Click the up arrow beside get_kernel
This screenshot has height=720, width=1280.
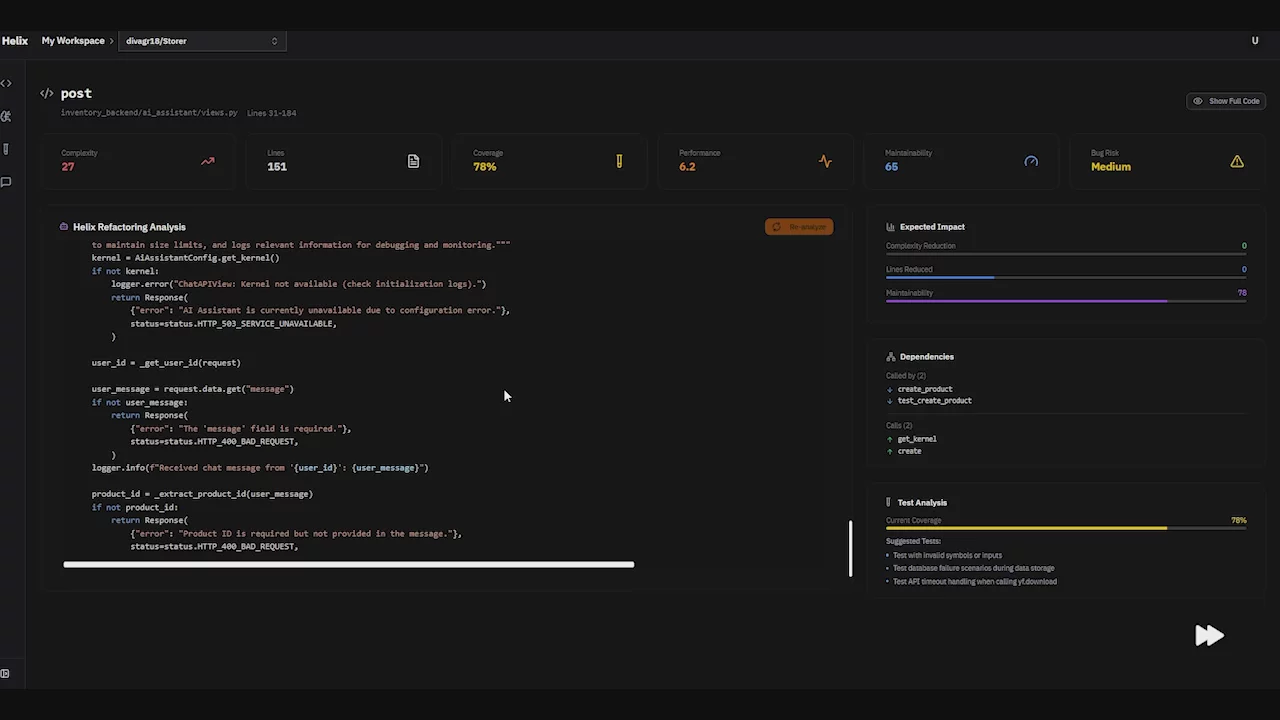tap(890, 439)
